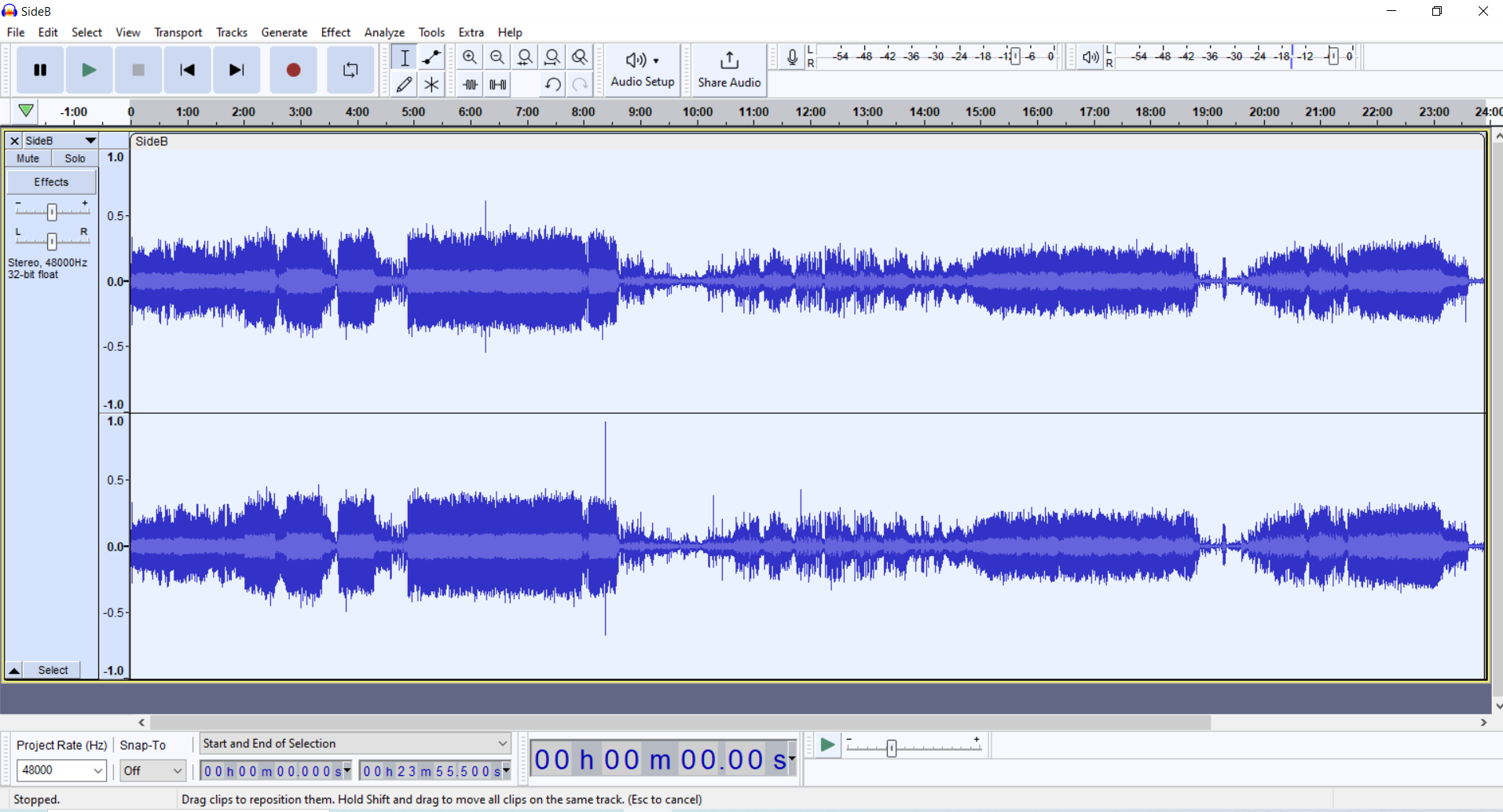The width and height of the screenshot is (1503, 812).
Task: Click the selection end time field
Action: point(431,771)
